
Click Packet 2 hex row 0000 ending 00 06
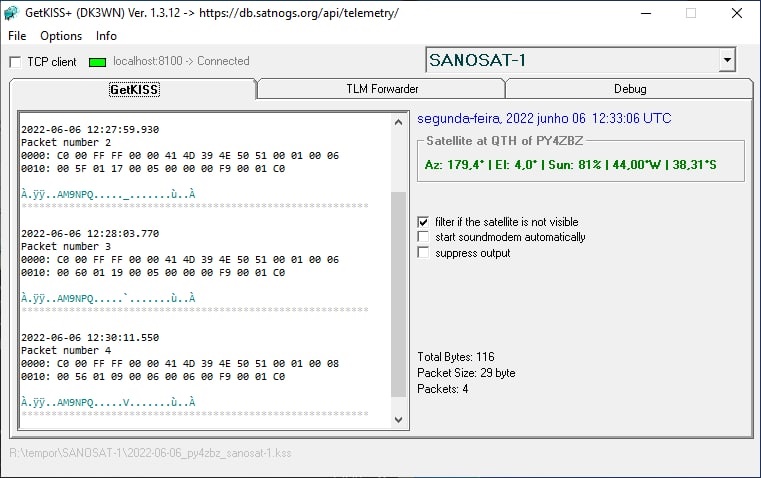click(x=180, y=156)
